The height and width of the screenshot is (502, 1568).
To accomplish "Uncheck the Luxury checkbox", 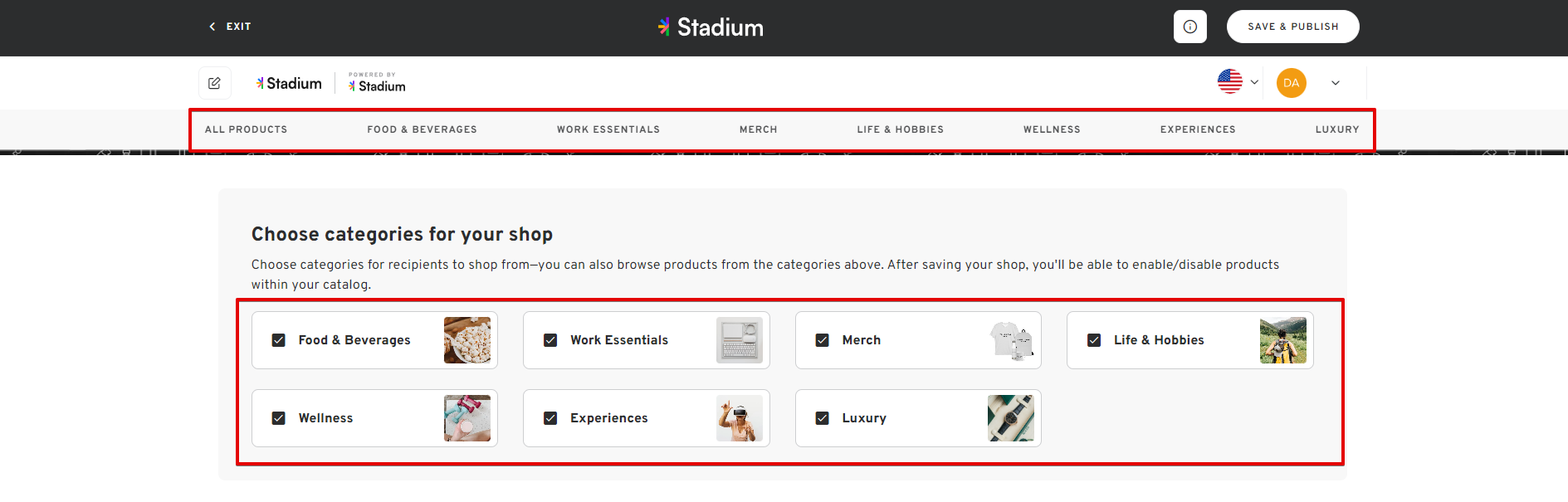I will (x=823, y=418).
